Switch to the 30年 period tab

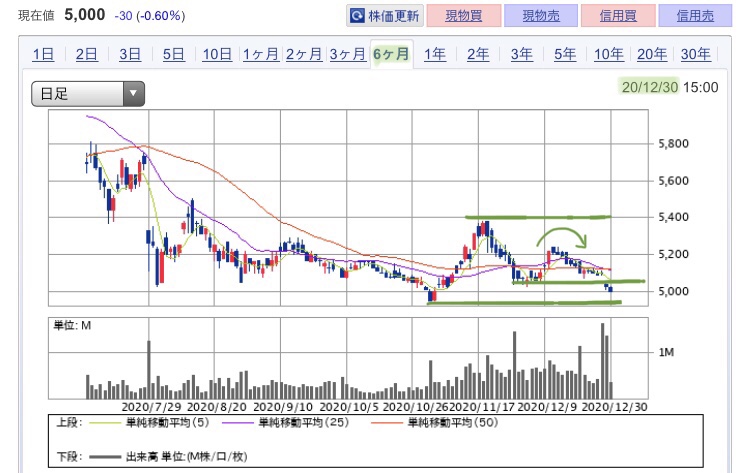[695, 54]
